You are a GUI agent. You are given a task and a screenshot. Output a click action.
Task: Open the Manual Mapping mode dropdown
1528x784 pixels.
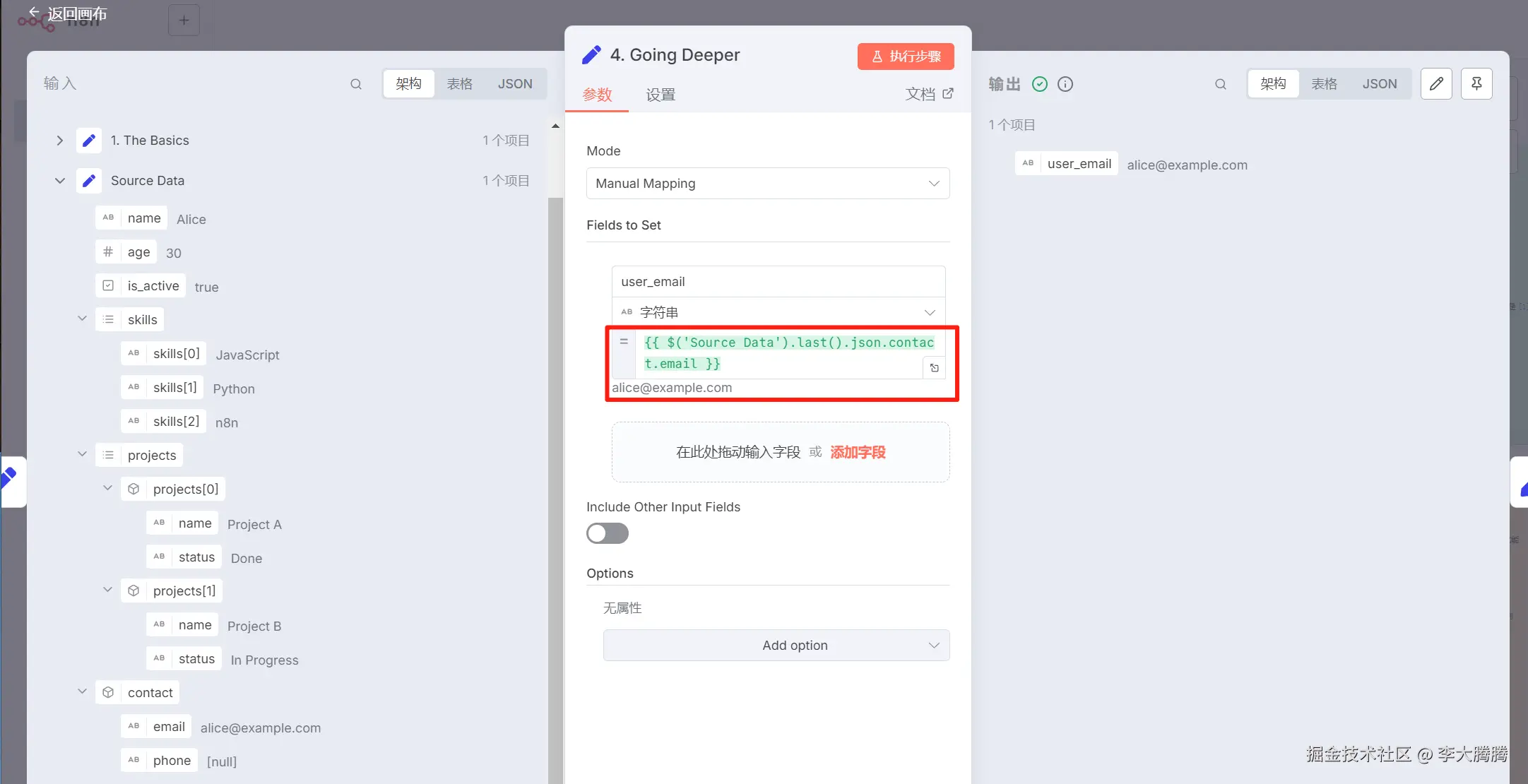[767, 184]
